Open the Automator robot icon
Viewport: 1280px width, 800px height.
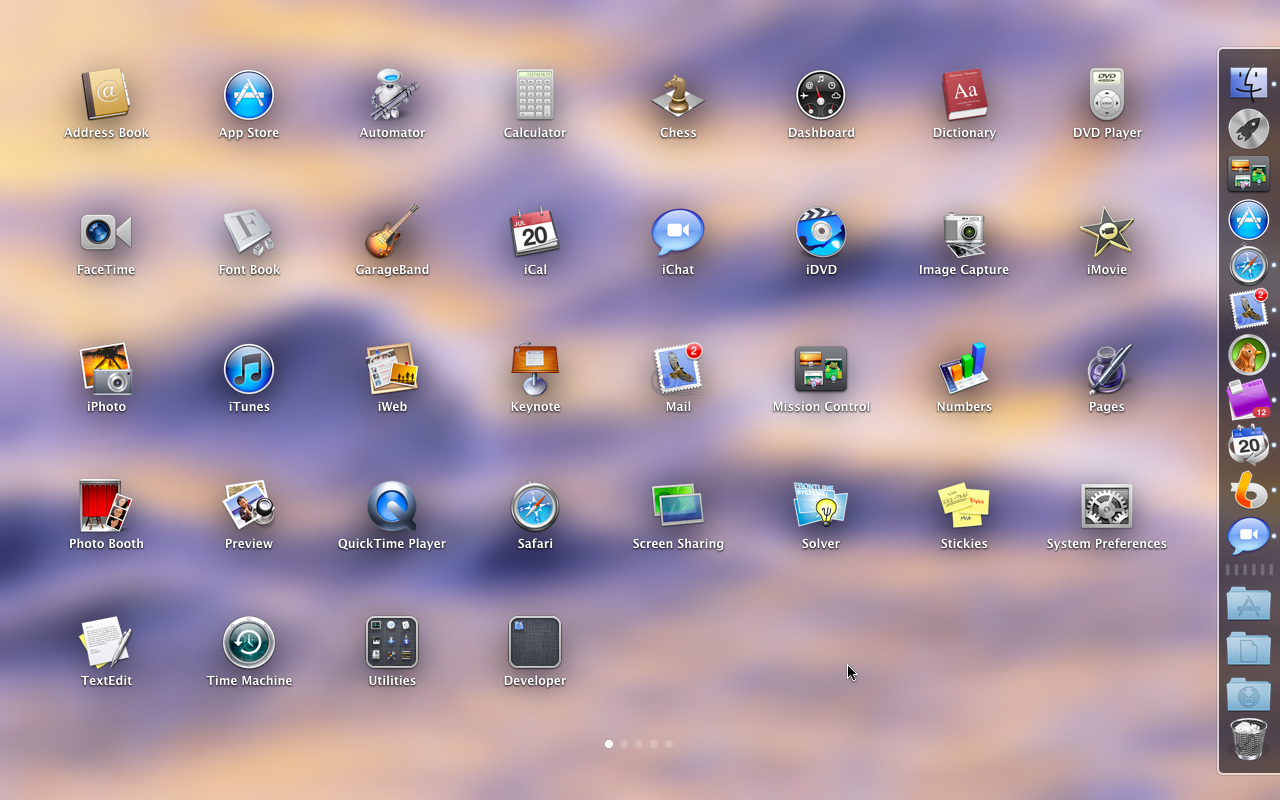point(392,95)
